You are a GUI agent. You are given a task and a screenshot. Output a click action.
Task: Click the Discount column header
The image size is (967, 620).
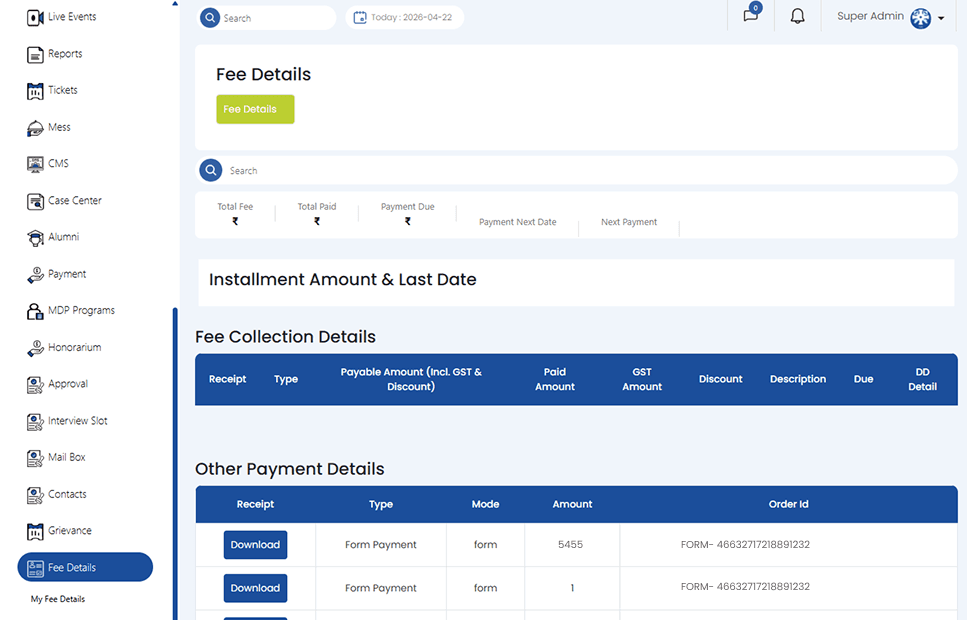(720, 379)
